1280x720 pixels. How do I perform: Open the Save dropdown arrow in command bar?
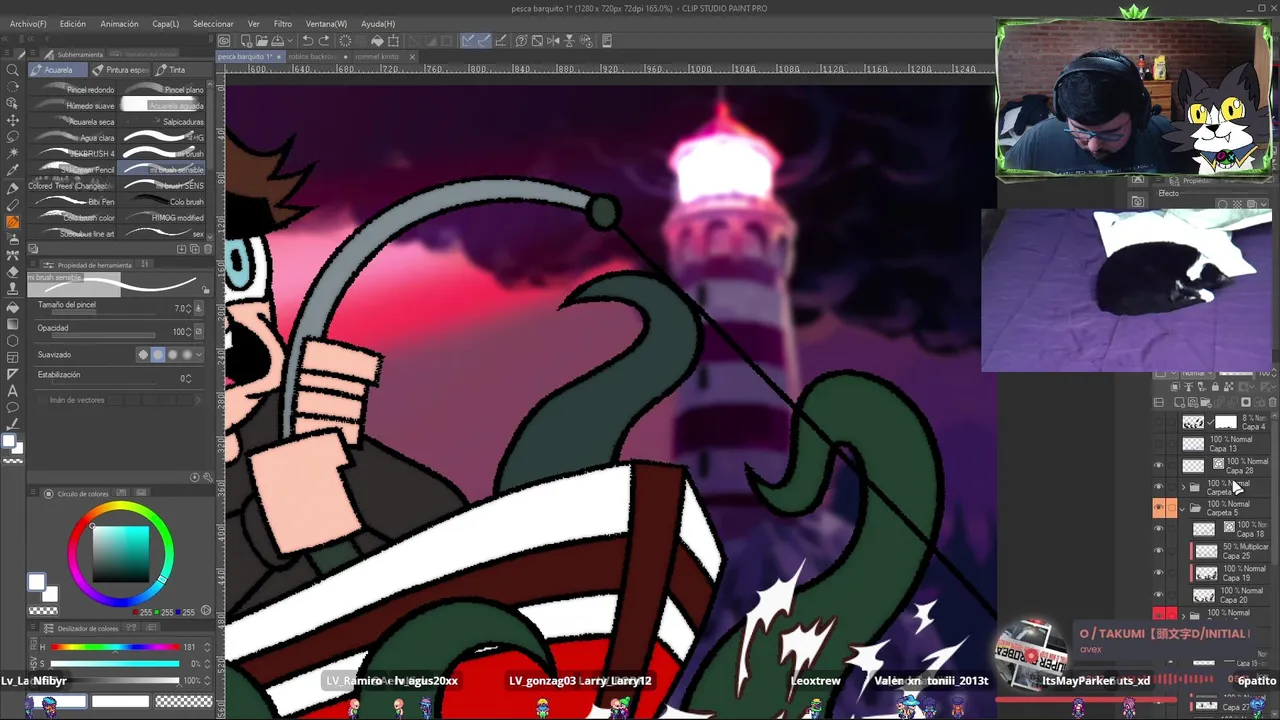[289, 41]
